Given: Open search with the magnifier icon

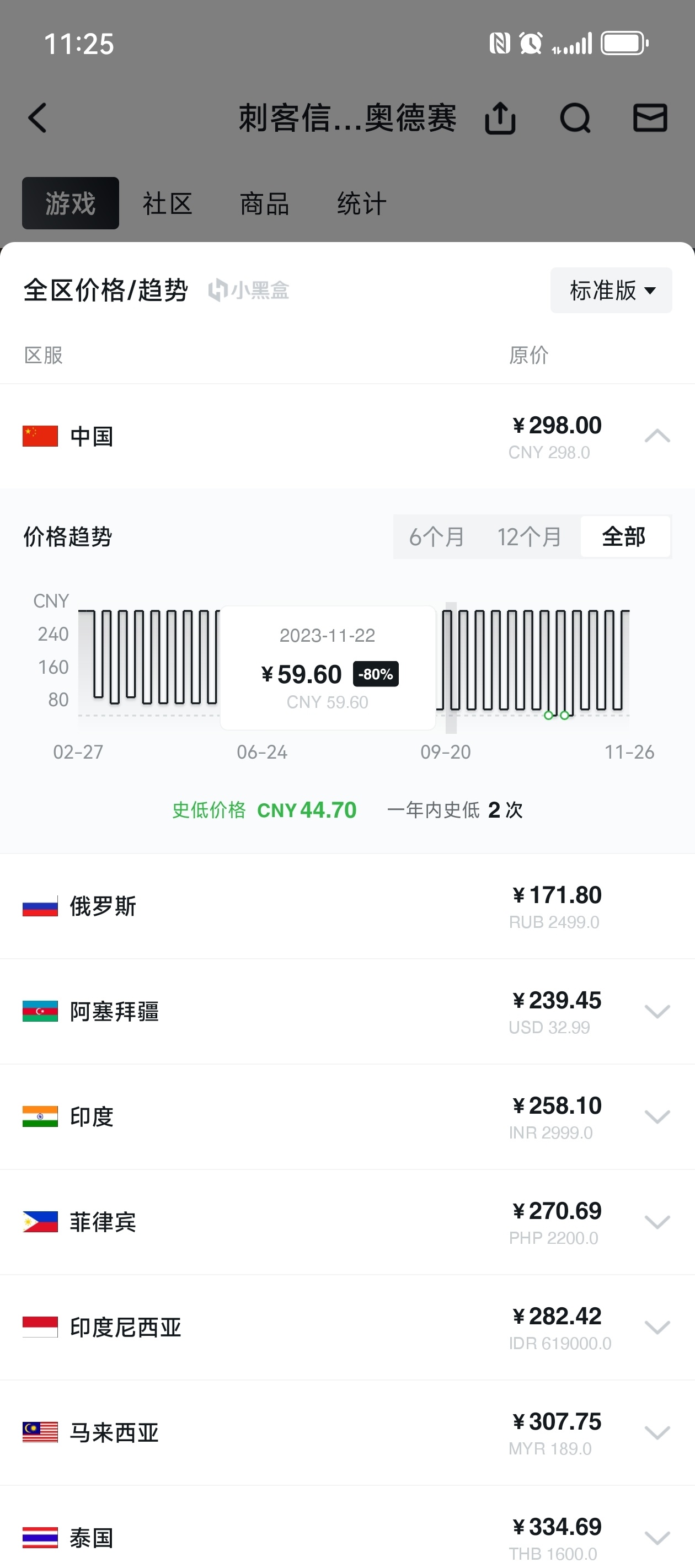Looking at the screenshot, I should [575, 118].
